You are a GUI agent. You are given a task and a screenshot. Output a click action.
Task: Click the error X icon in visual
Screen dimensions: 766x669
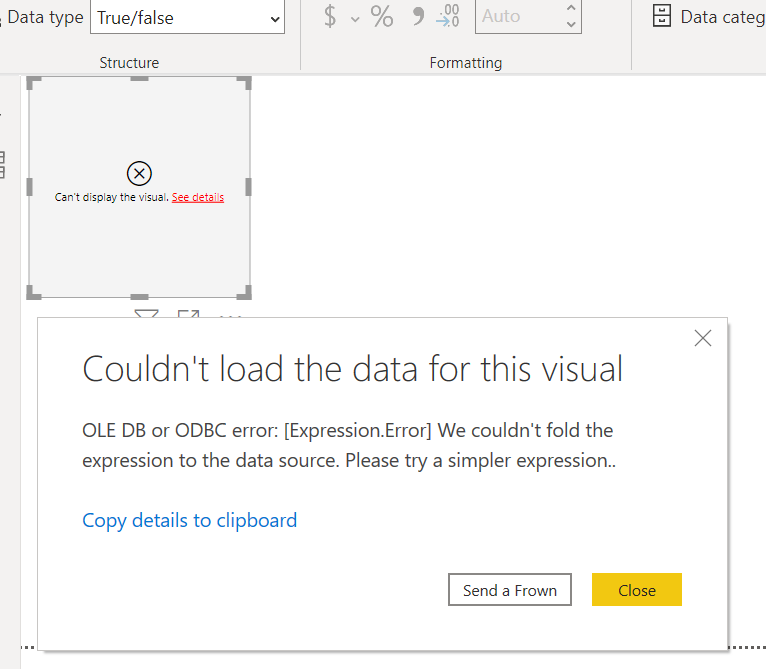pos(139,173)
